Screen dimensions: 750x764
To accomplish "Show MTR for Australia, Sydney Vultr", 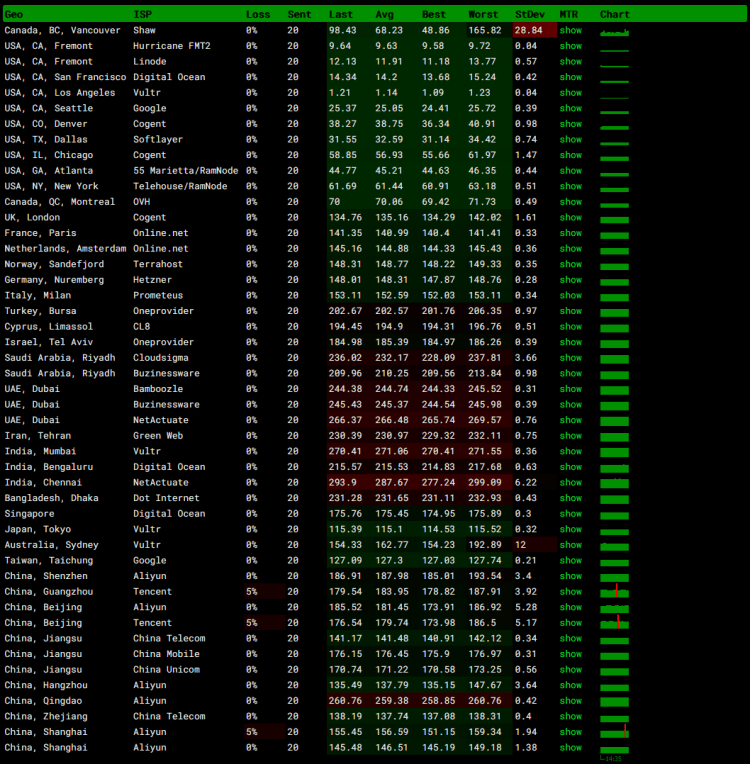I will pos(570,545).
